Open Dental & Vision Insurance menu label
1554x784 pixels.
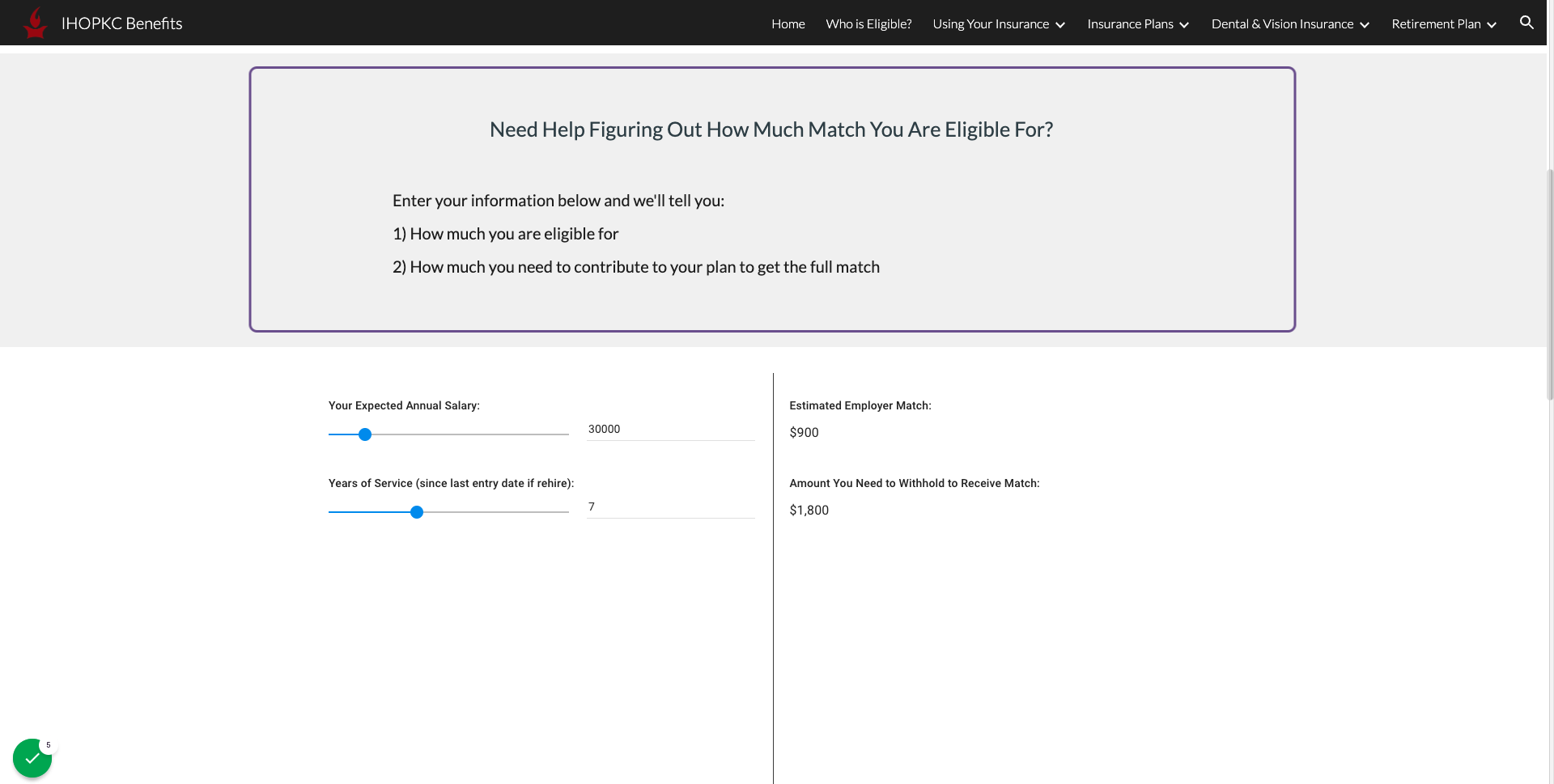1282,24
